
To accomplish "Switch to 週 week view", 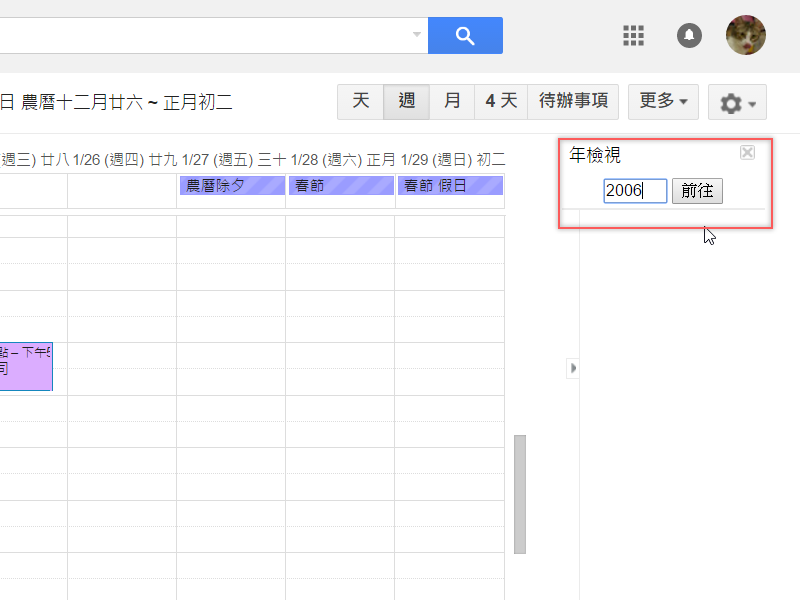I will tap(407, 101).
